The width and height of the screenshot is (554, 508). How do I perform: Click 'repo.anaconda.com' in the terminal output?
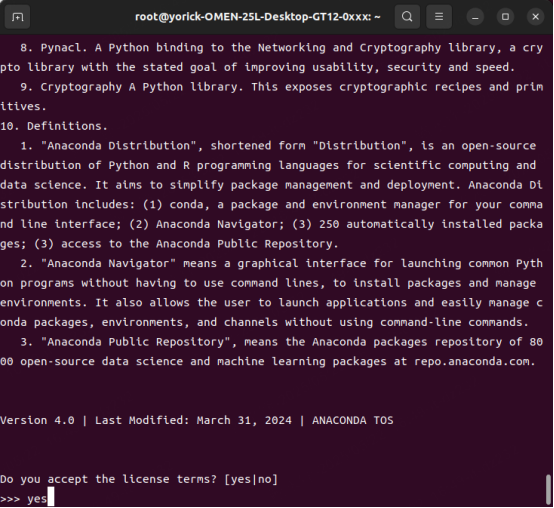click(472, 361)
